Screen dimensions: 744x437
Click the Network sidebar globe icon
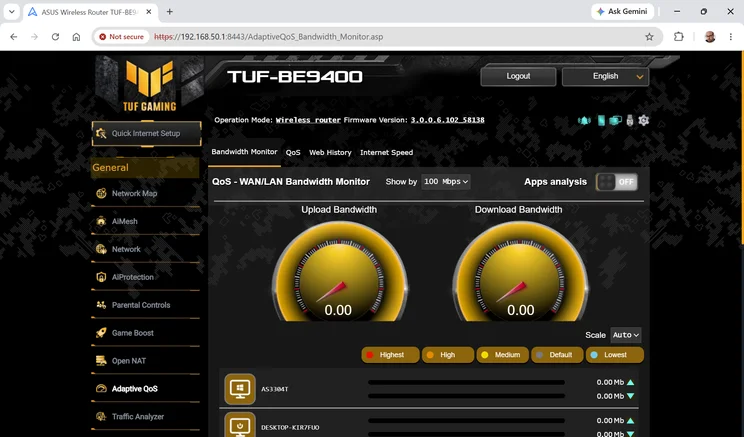[x=101, y=249]
